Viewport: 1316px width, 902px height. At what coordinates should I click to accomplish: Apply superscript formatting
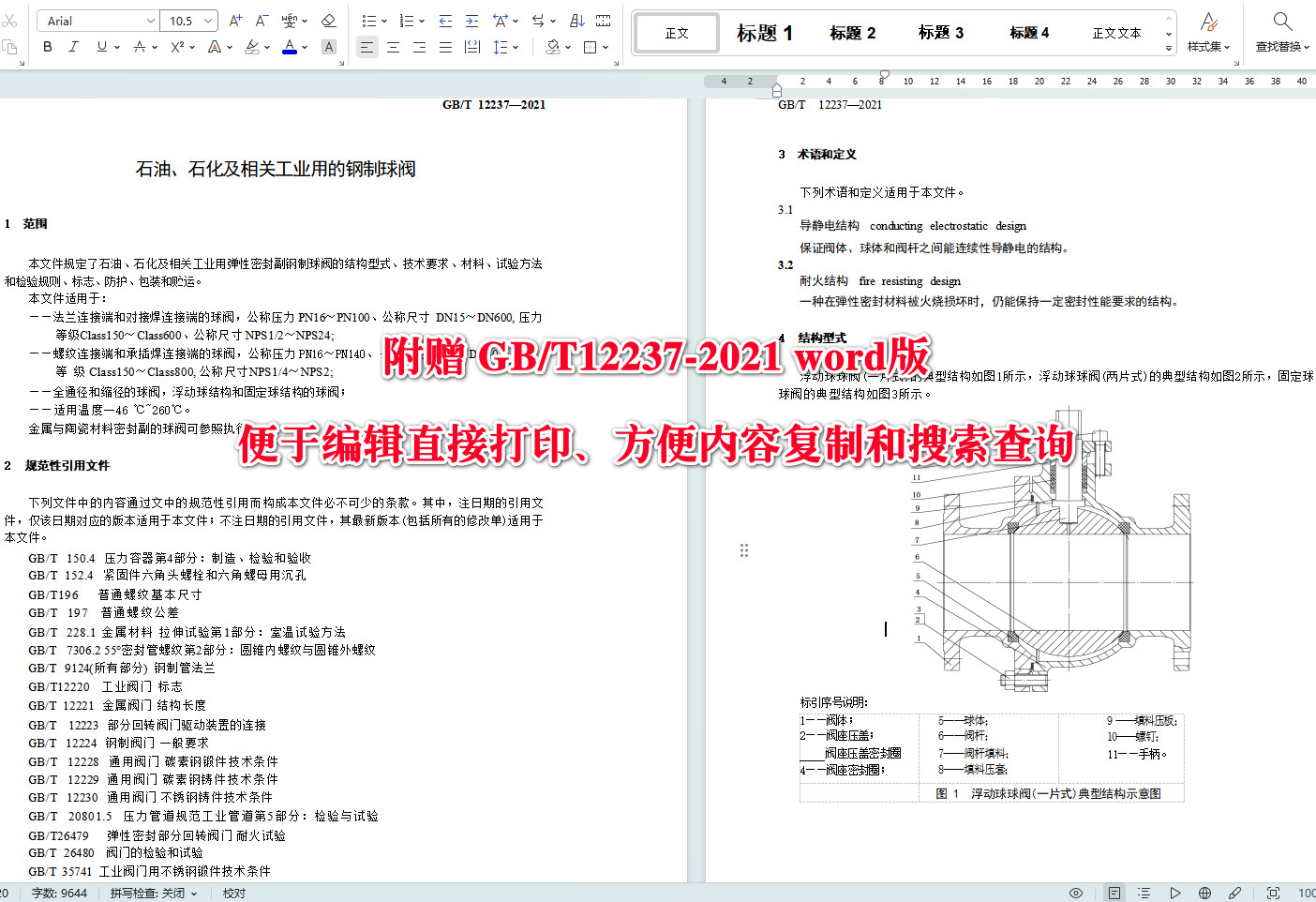(177, 46)
